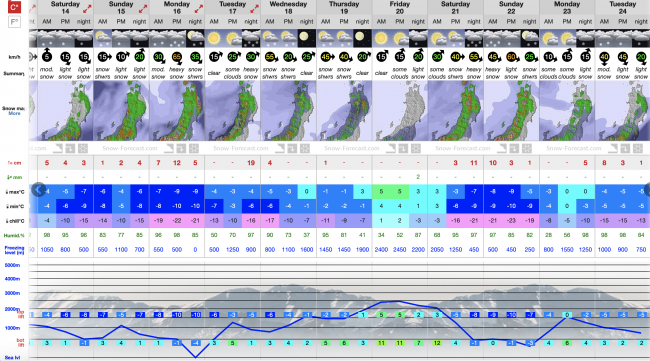650x361 pixels.
Task: Click the Wednesday 18 night full moon icon
Action: [307, 39]
